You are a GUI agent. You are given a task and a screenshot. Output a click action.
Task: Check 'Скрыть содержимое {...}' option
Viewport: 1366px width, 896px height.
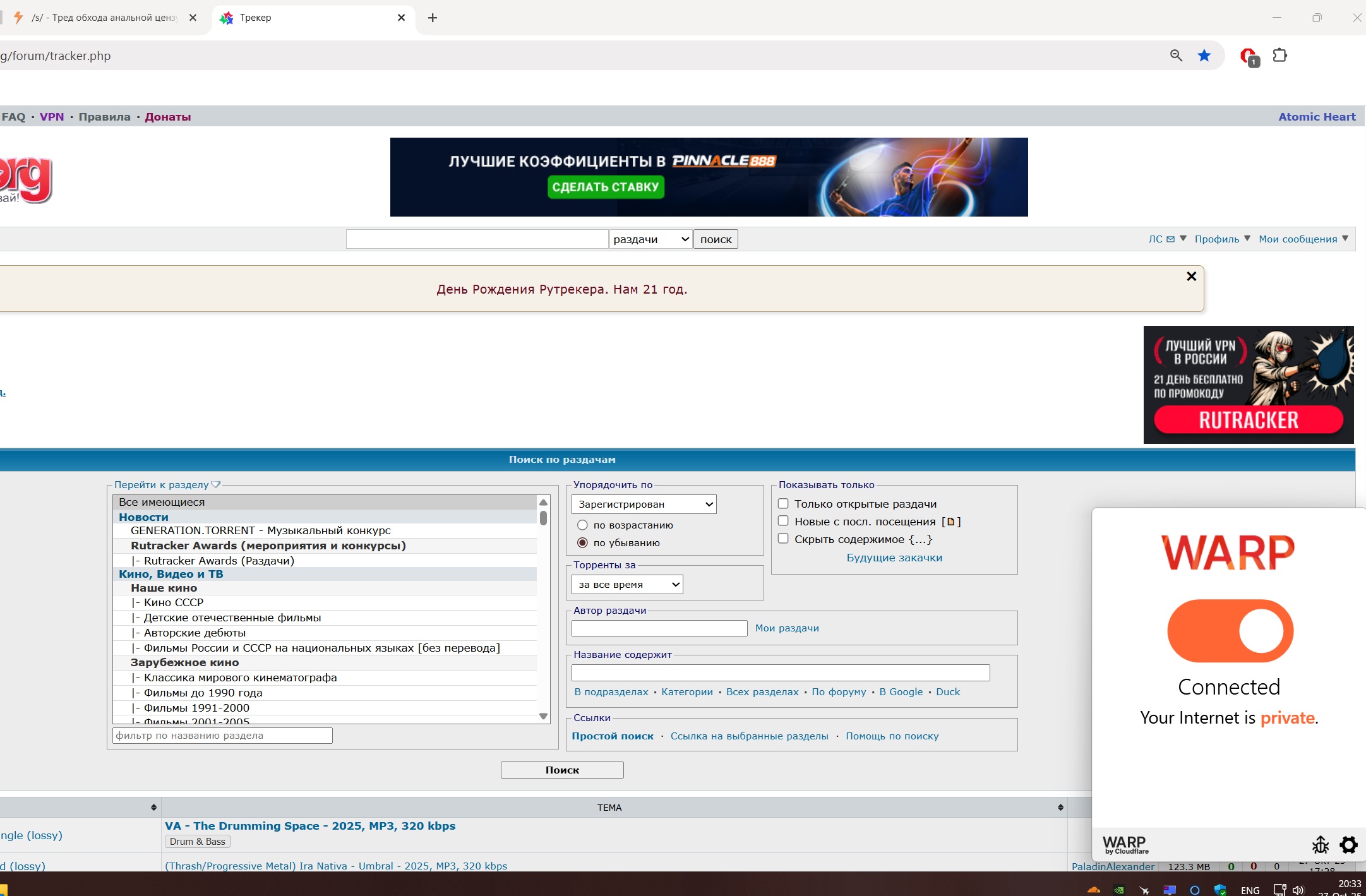783,539
